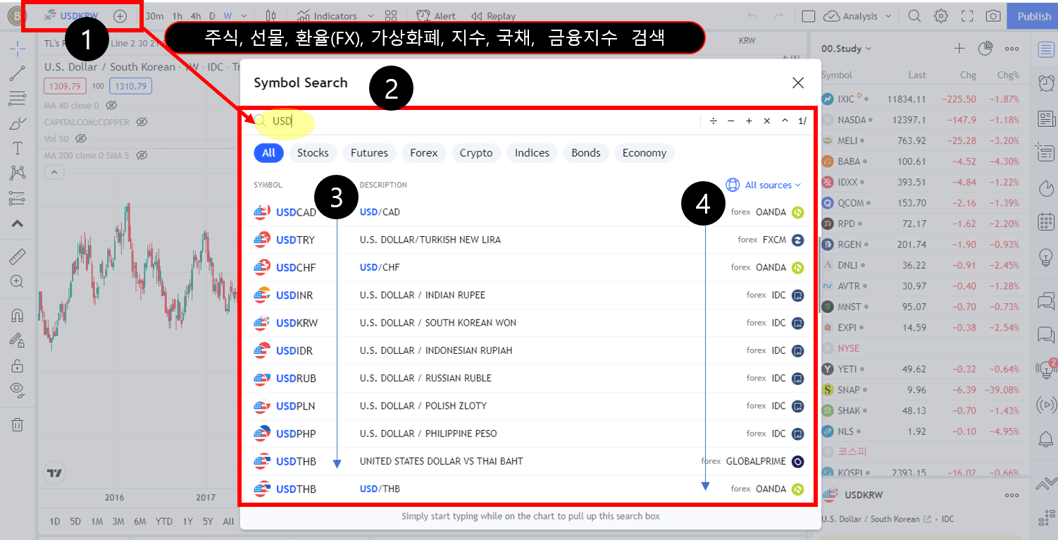Viewport: 1058px width, 540px height.
Task: Open 00.Study watchlist dropdown
Action: click(846, 49)
